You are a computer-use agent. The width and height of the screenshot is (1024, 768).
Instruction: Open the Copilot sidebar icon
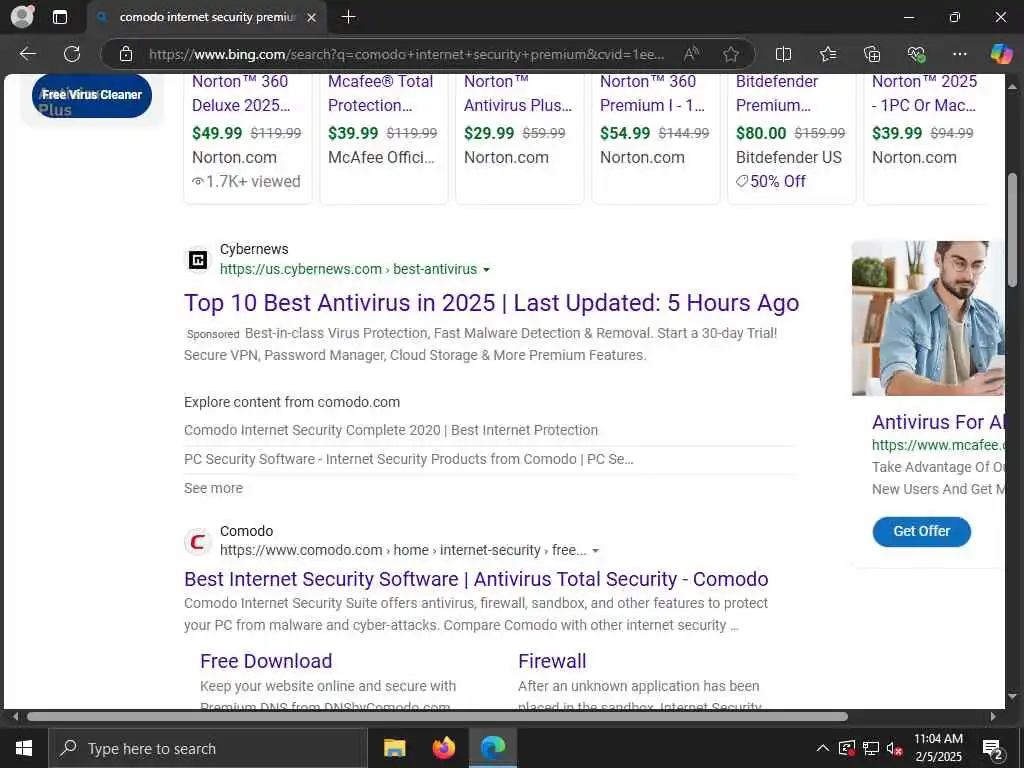tap(1001, 54)
